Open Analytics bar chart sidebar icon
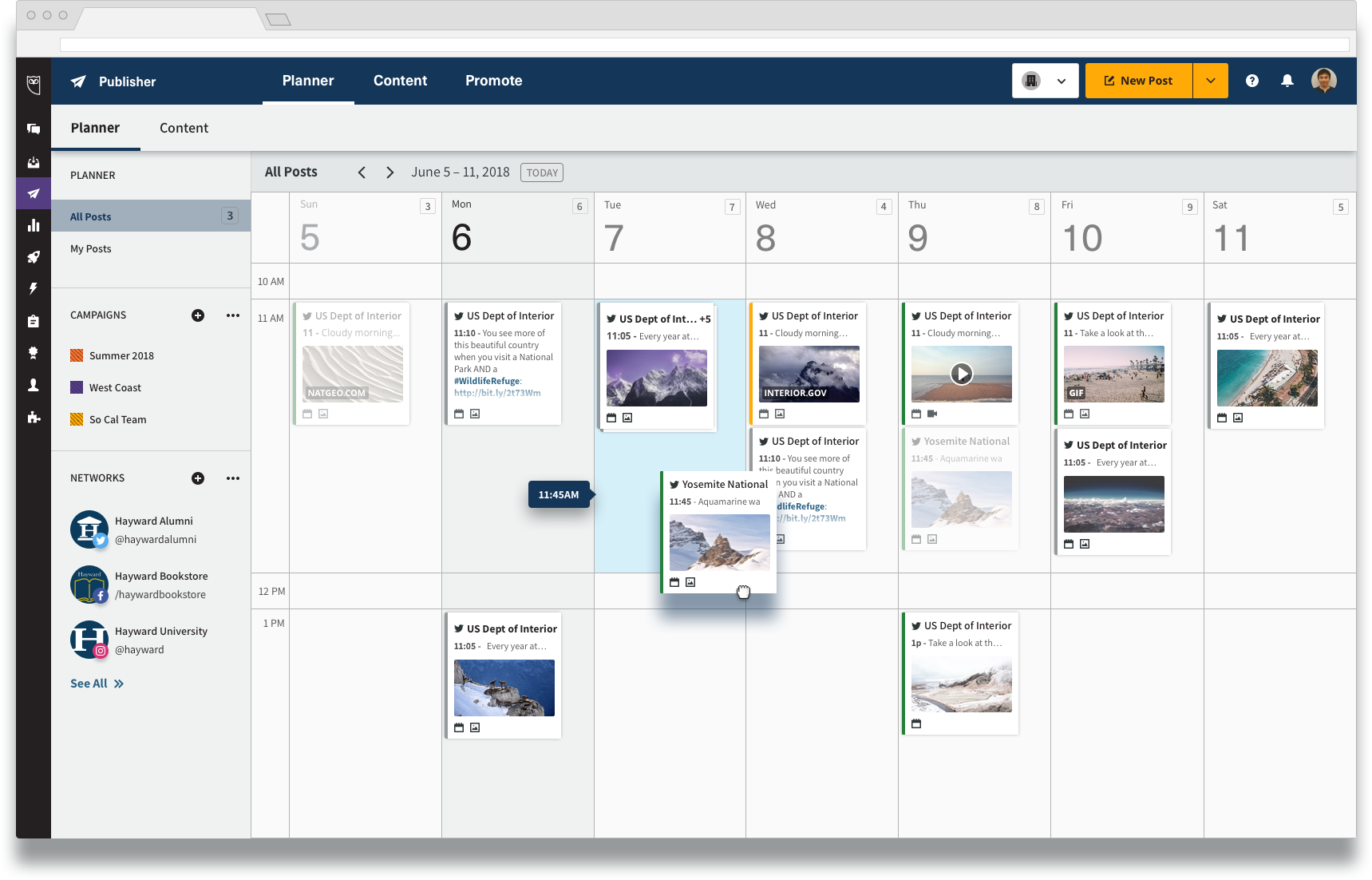Screen dimensions: 1372x880 coord(34,225)
